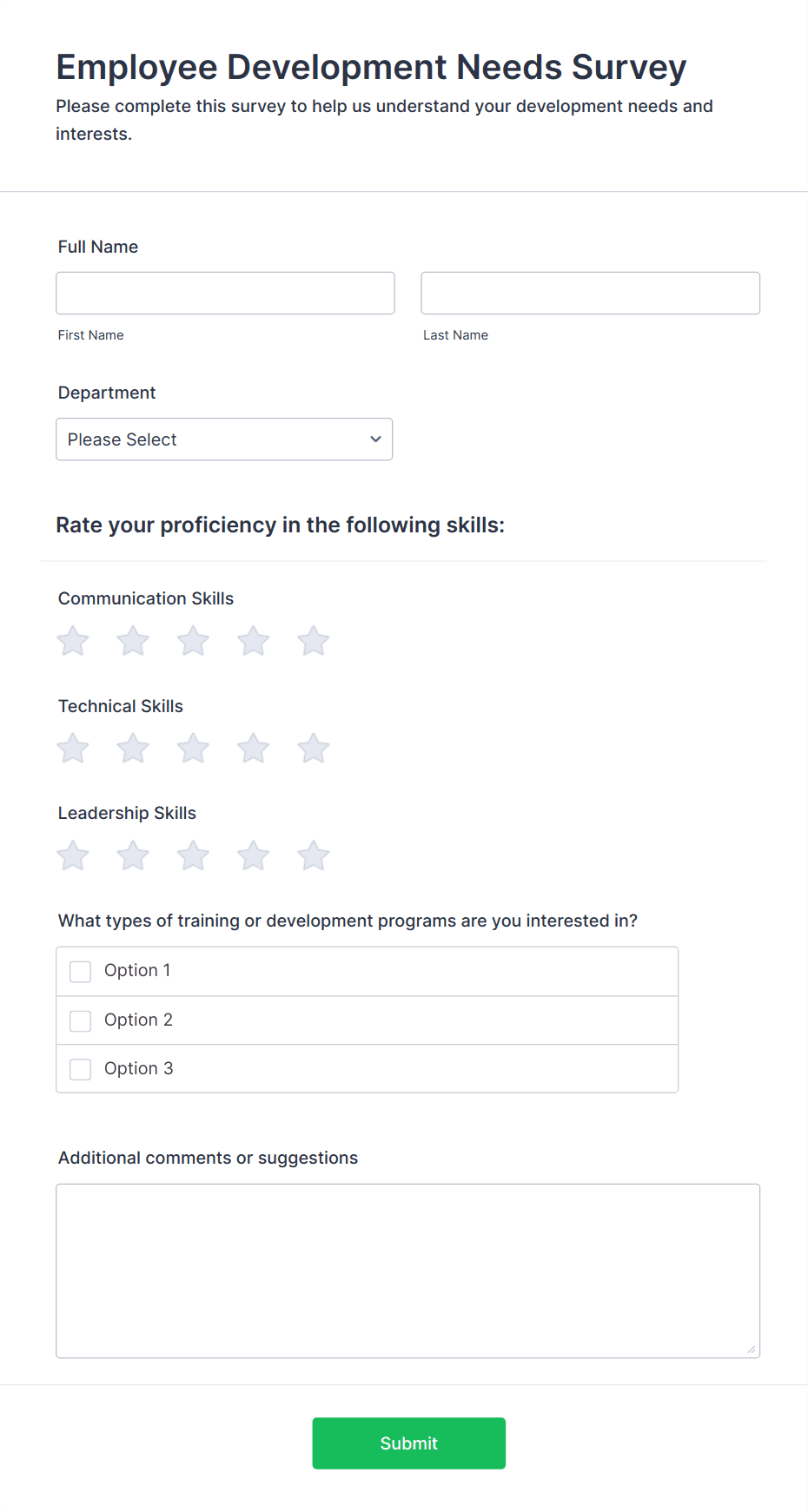Viewport: 808px width, 1512px height.
Task: Click the Last Name input field
Action: pos(590,293)
